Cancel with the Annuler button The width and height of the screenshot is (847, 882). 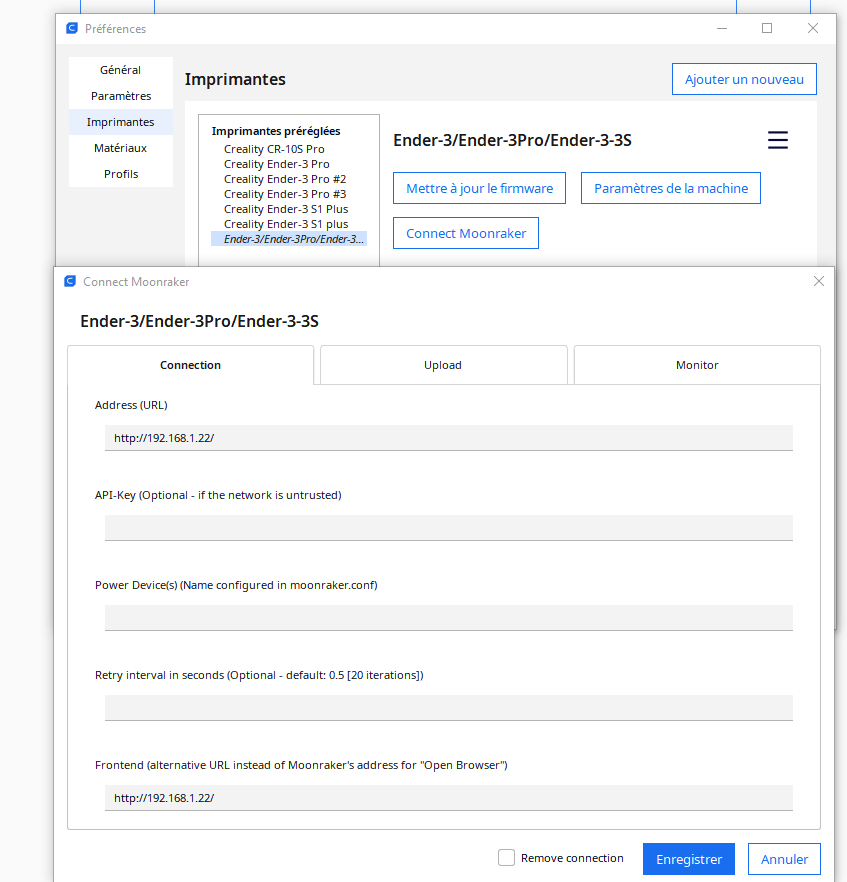[x=784, y=859]
